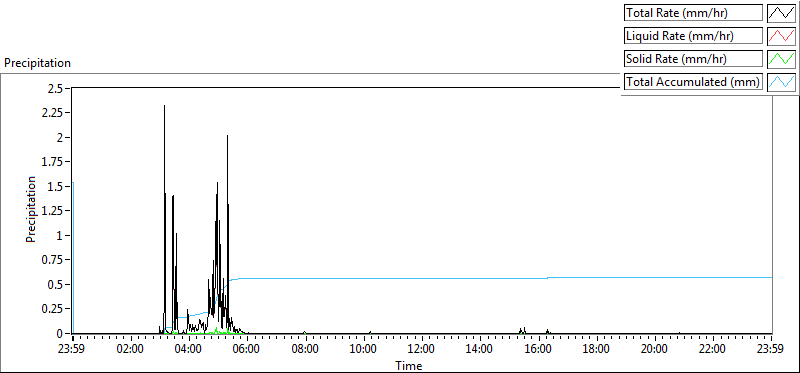Select the Total Accumulated (mm) legend label
This screenshot has height=373, width=800.
pyautogui.click(x=693, y=82)
